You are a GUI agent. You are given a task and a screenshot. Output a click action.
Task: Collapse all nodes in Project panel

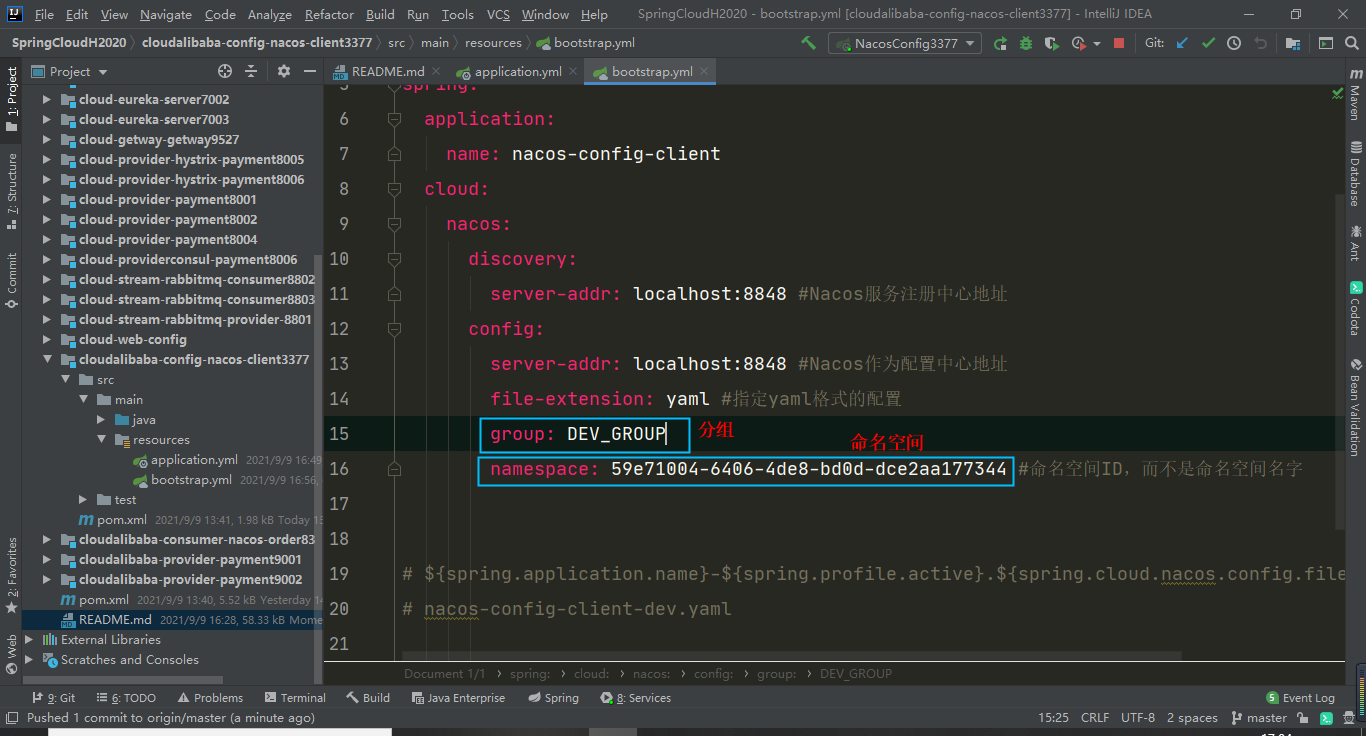coord(251,71)
